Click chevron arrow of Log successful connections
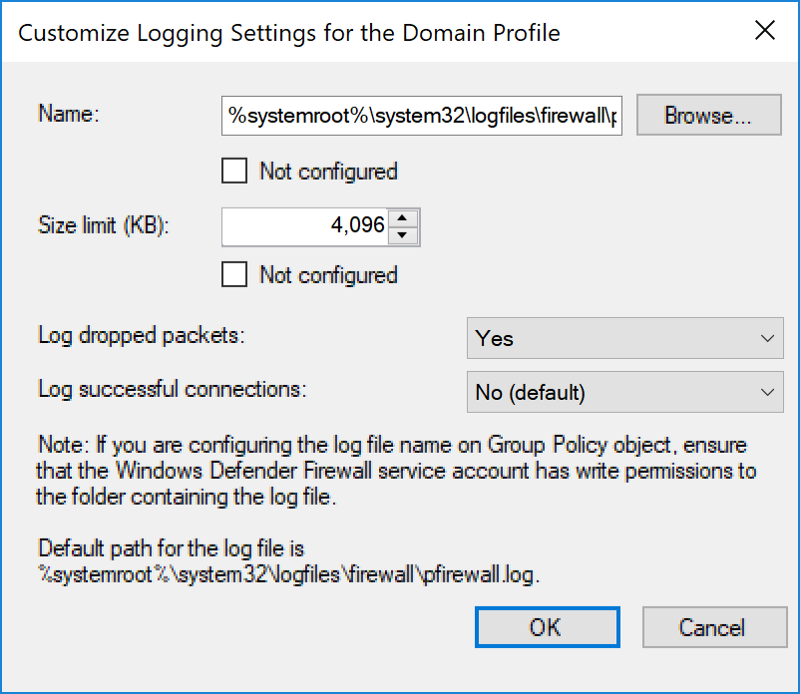The image size is (800, 694). [767, 392]
